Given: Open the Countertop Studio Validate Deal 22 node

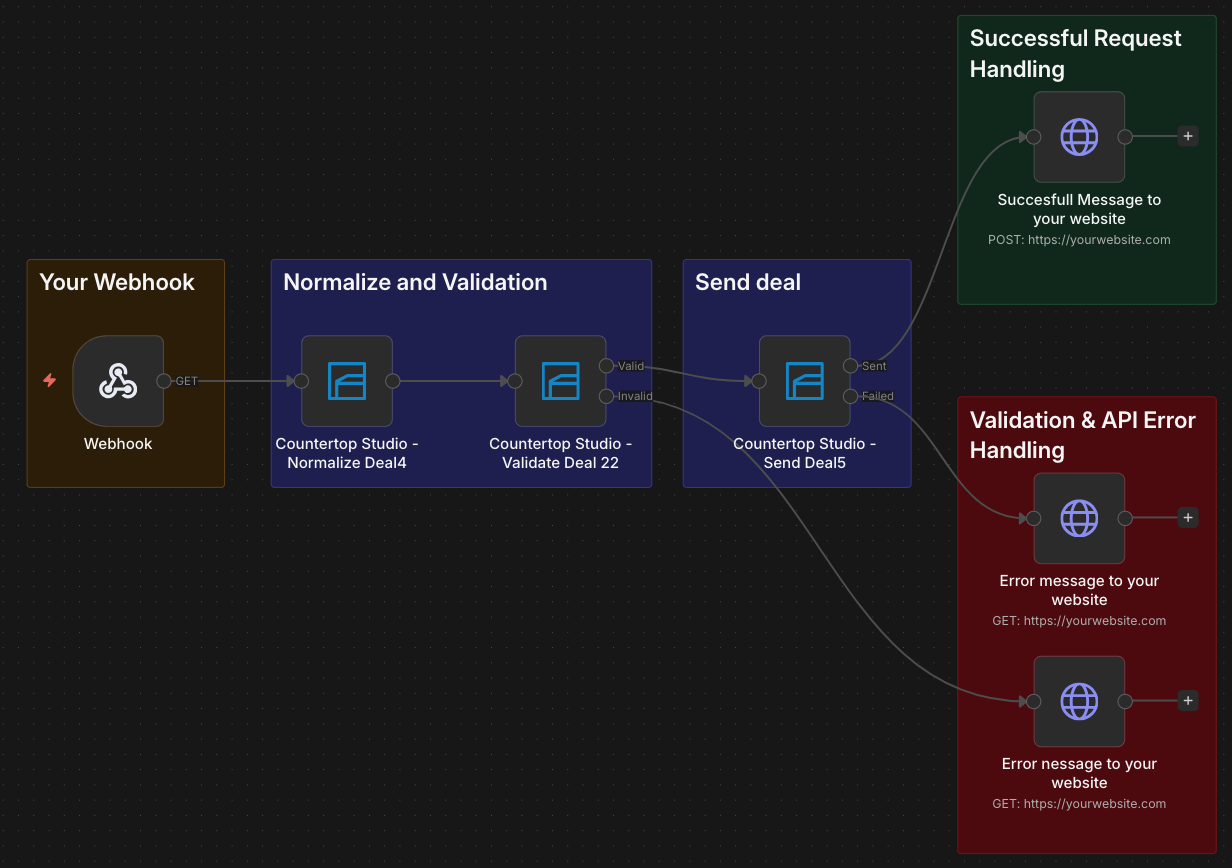Looking at the screenshot, I should pyautogui.click(x=560, y=381).
